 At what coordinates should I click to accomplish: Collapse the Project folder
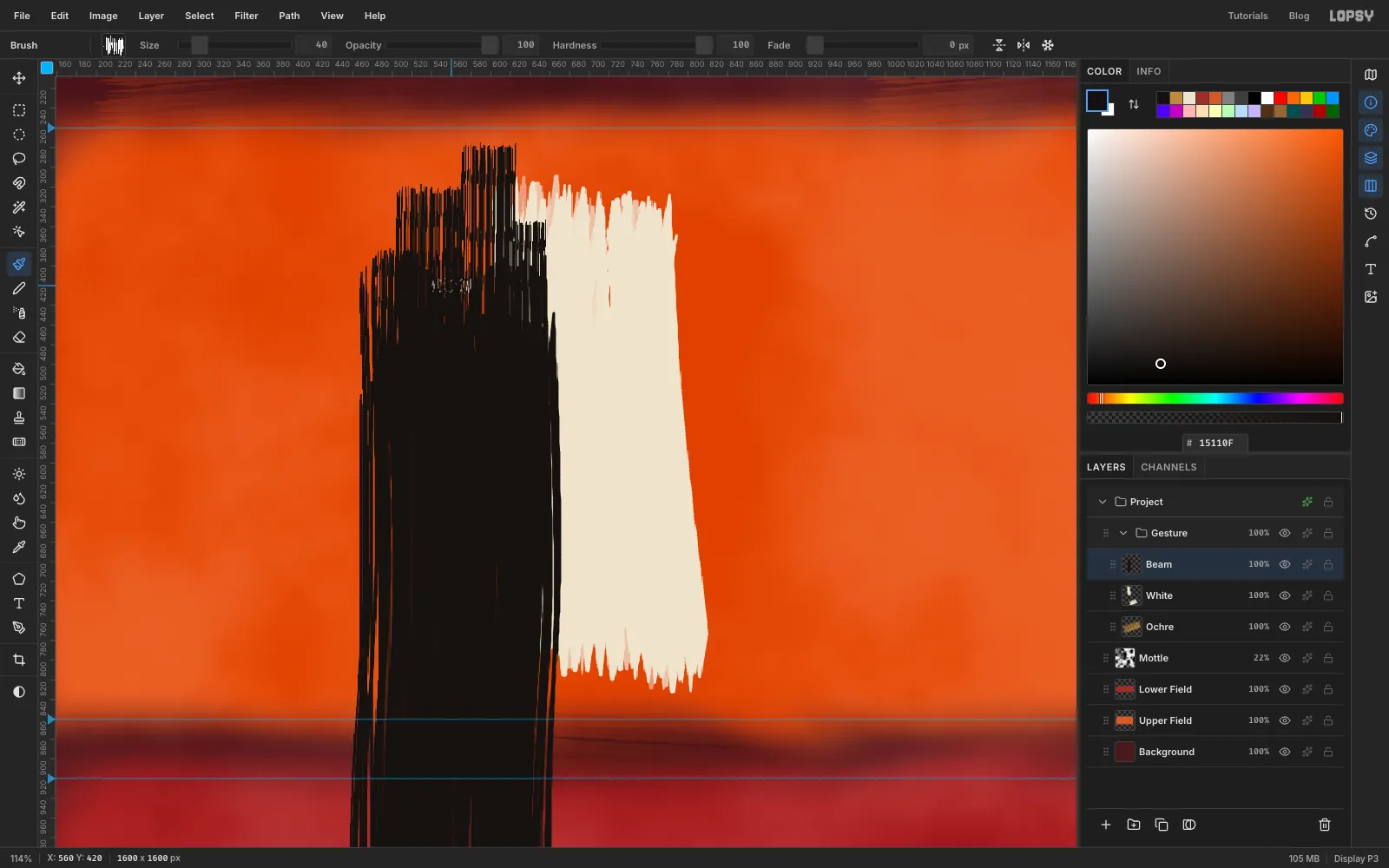coord(1103,502)
